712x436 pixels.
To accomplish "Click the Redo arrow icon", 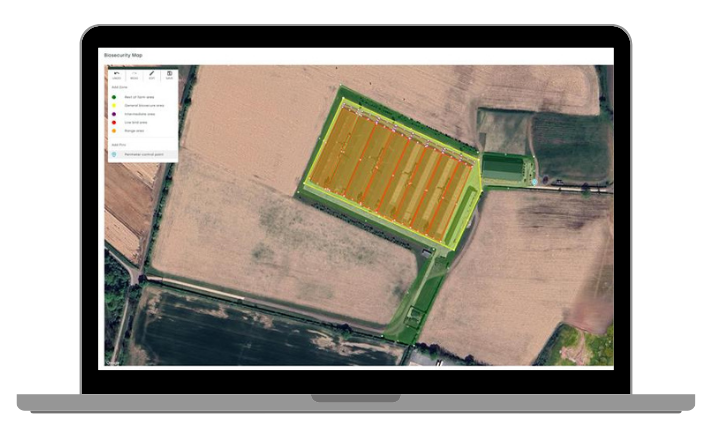I will pyautogui.click(x=134, y=75).
